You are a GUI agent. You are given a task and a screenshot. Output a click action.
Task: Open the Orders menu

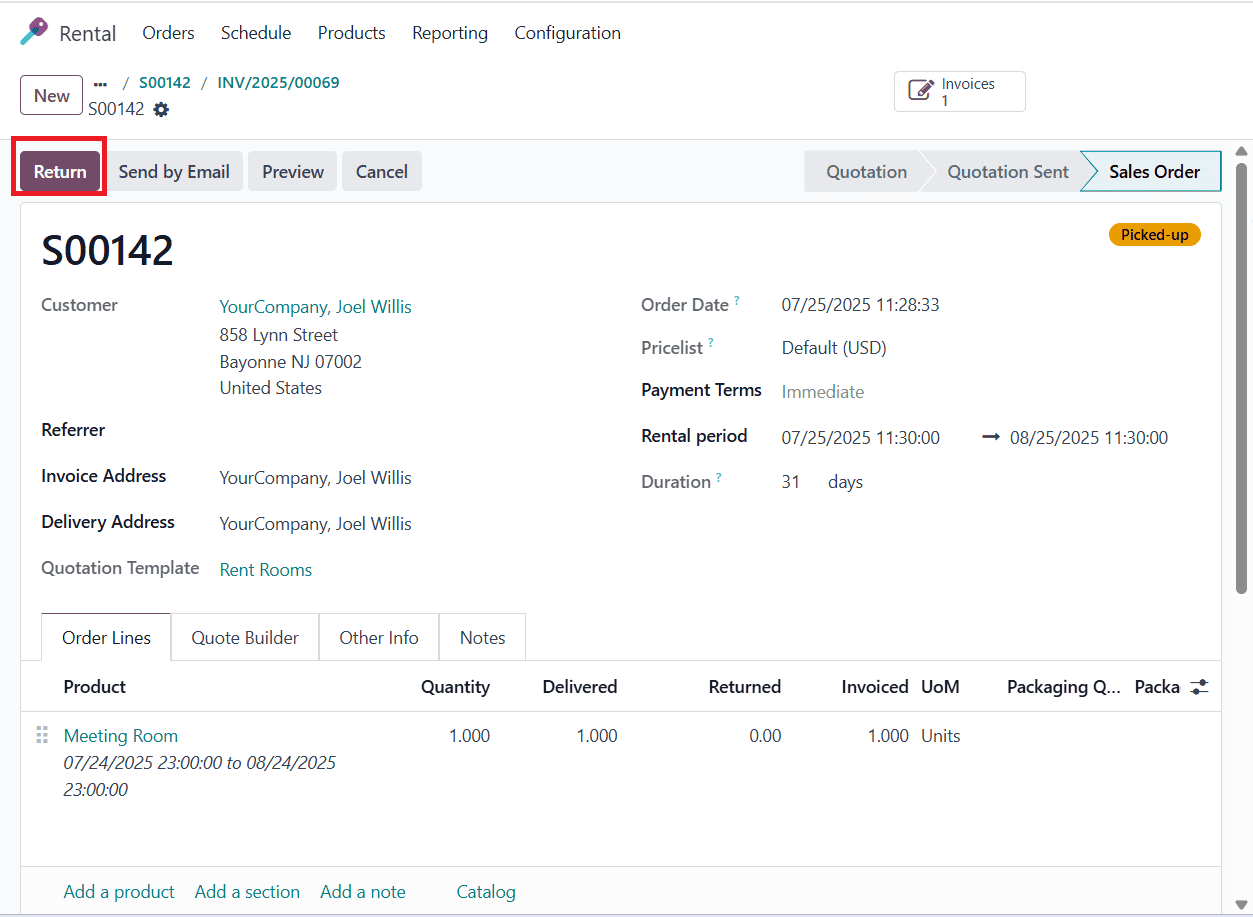coord(168,33)
